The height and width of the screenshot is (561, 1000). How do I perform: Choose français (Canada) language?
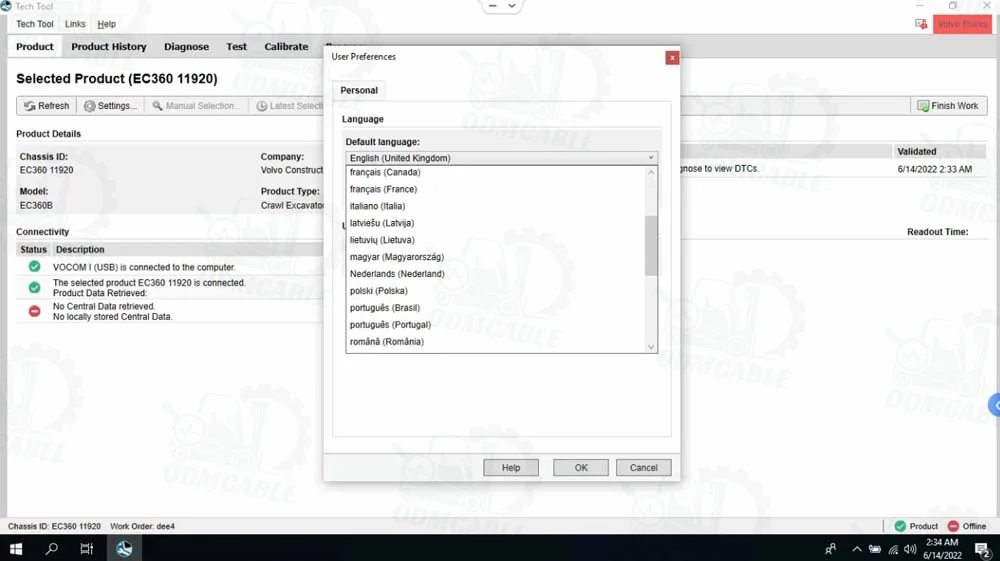[496, 172]
